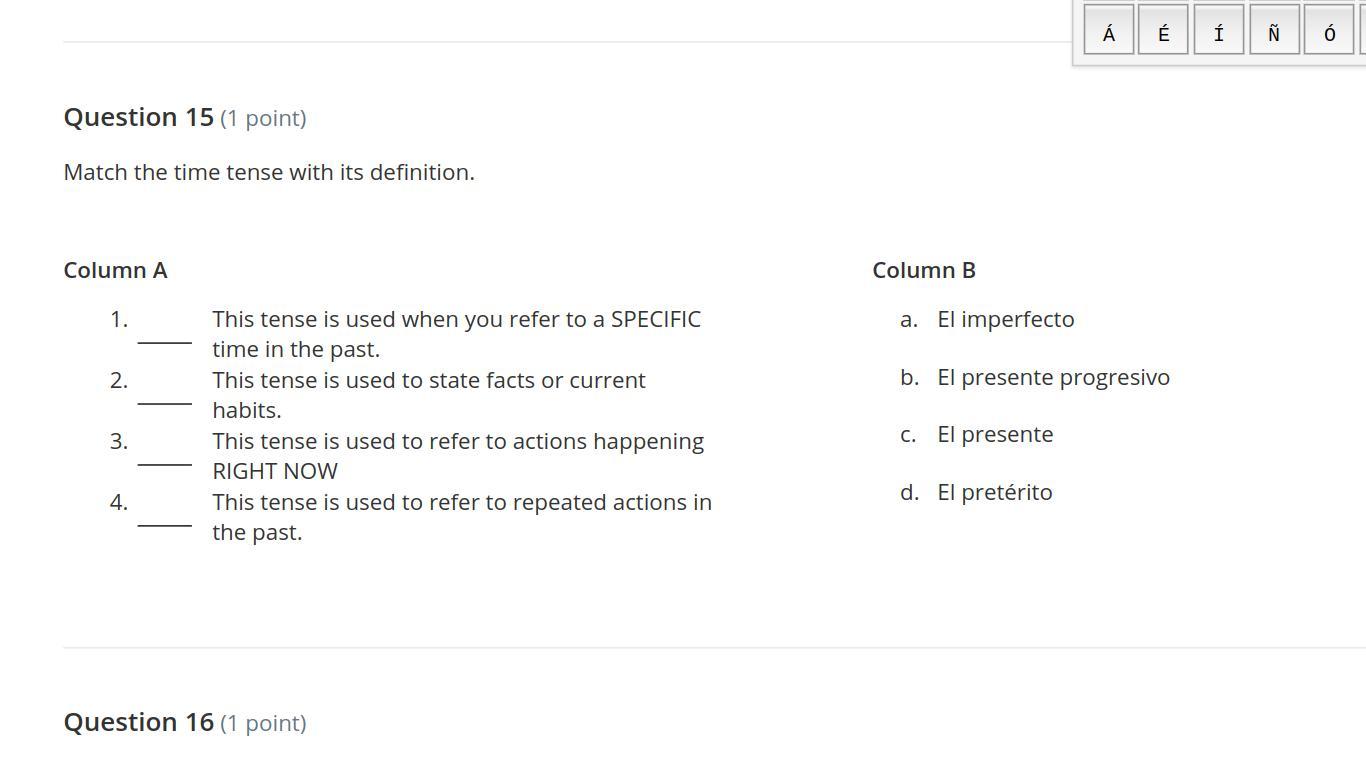
Task: Click the answer blank for item 1
Action: (x=164, y=332)
